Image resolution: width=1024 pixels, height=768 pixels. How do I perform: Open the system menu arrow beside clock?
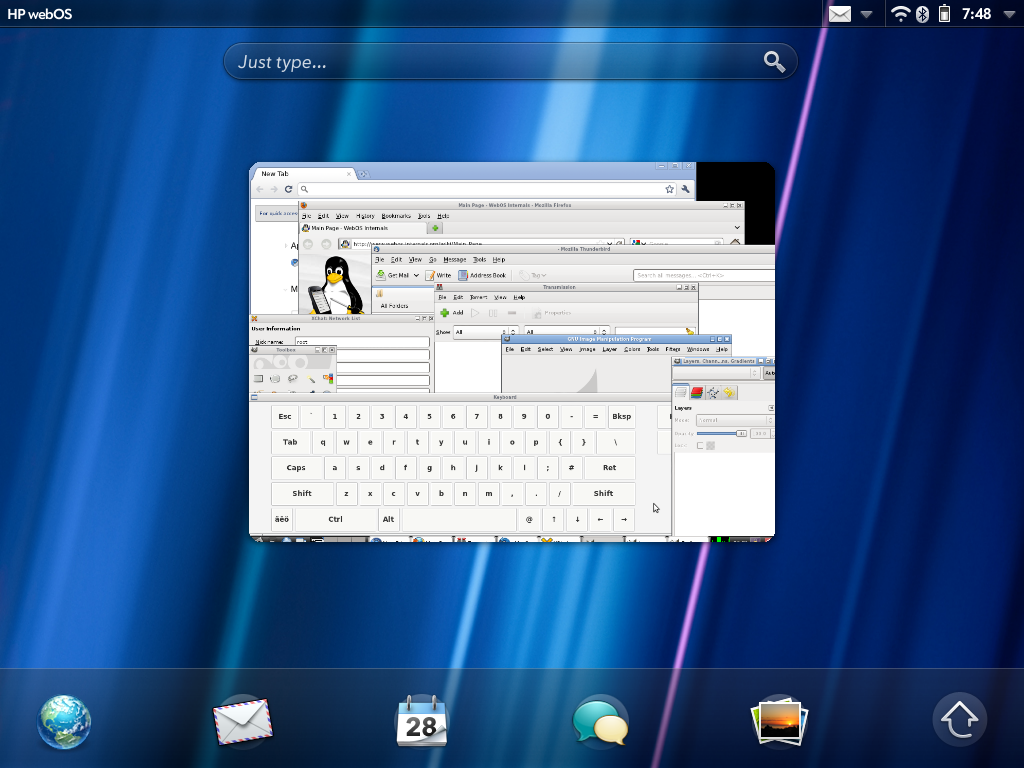[1009, 14]
